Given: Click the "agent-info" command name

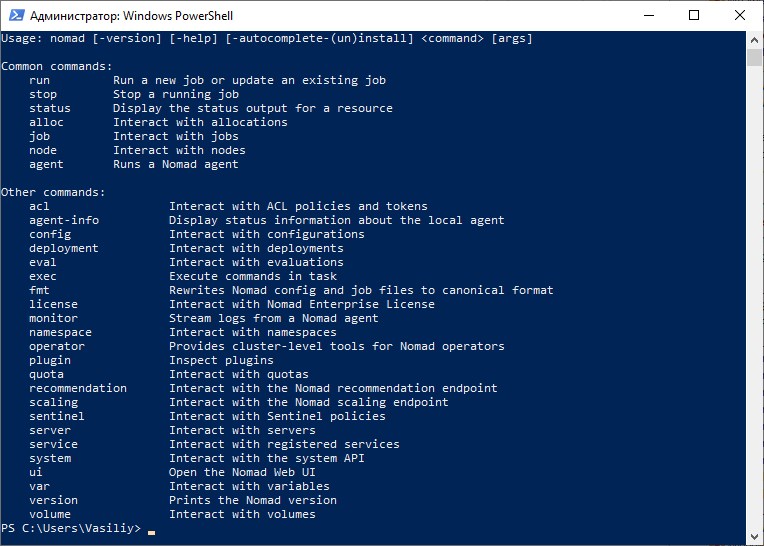Looking at the screenshot, I should click(x=63, y=220).
